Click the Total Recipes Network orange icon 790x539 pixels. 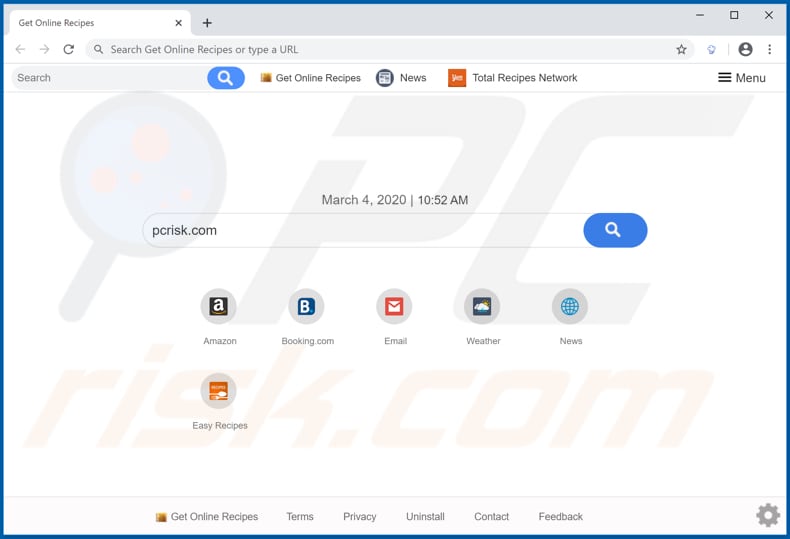[457, 78]
